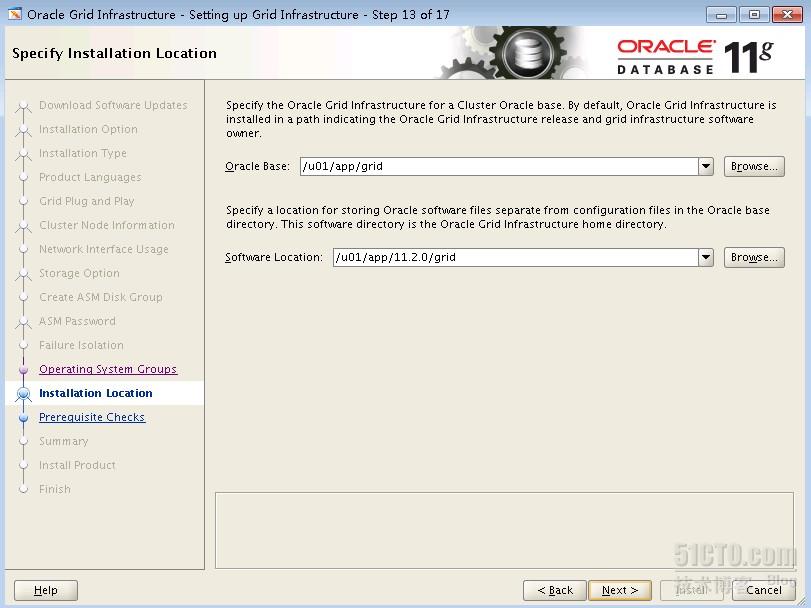
Task: Click into the Software Location path field
Action: pos(516,257)
